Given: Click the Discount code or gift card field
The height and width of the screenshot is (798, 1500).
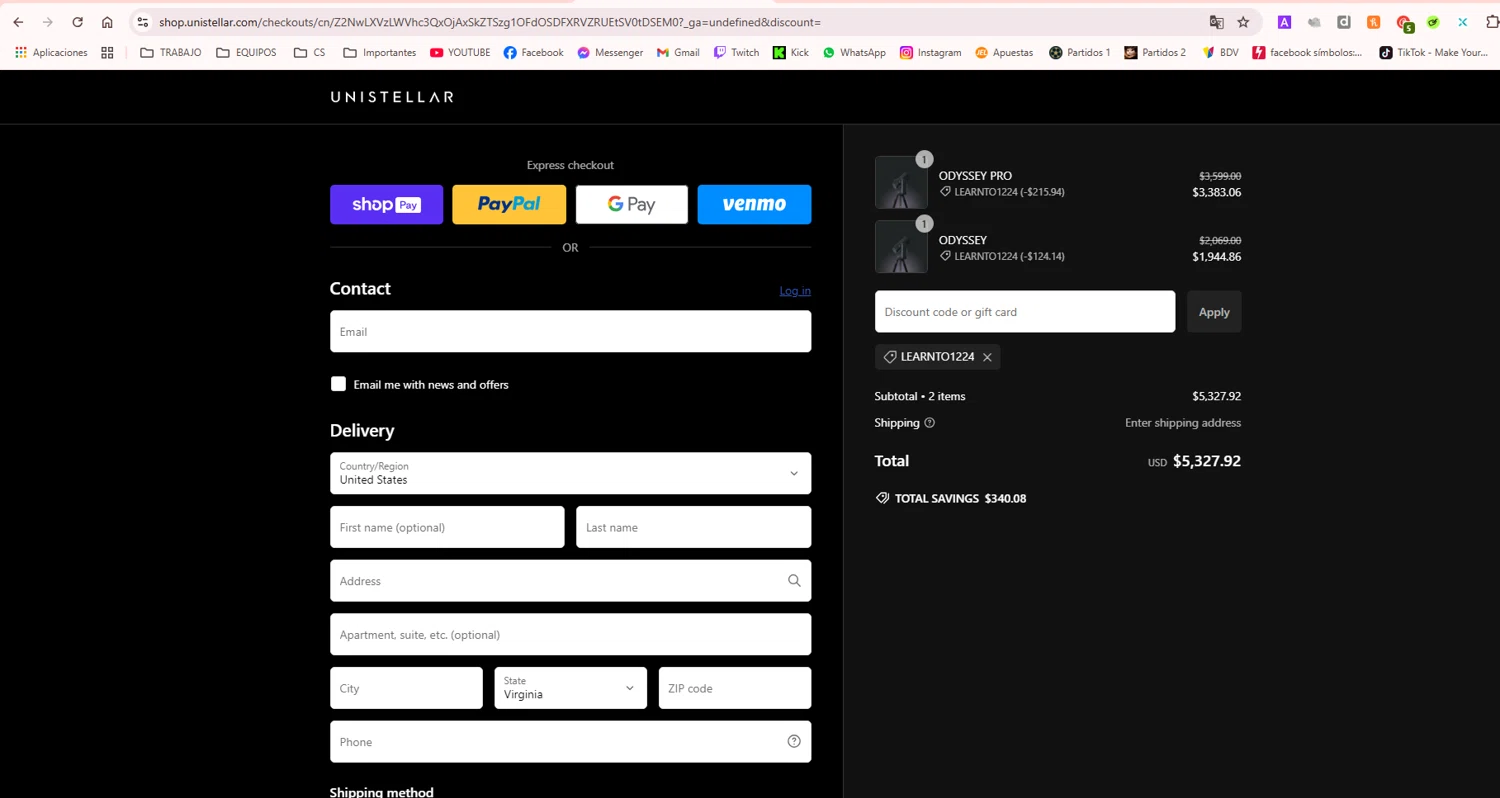Looking at the screenshot, I should (1025, 312).
